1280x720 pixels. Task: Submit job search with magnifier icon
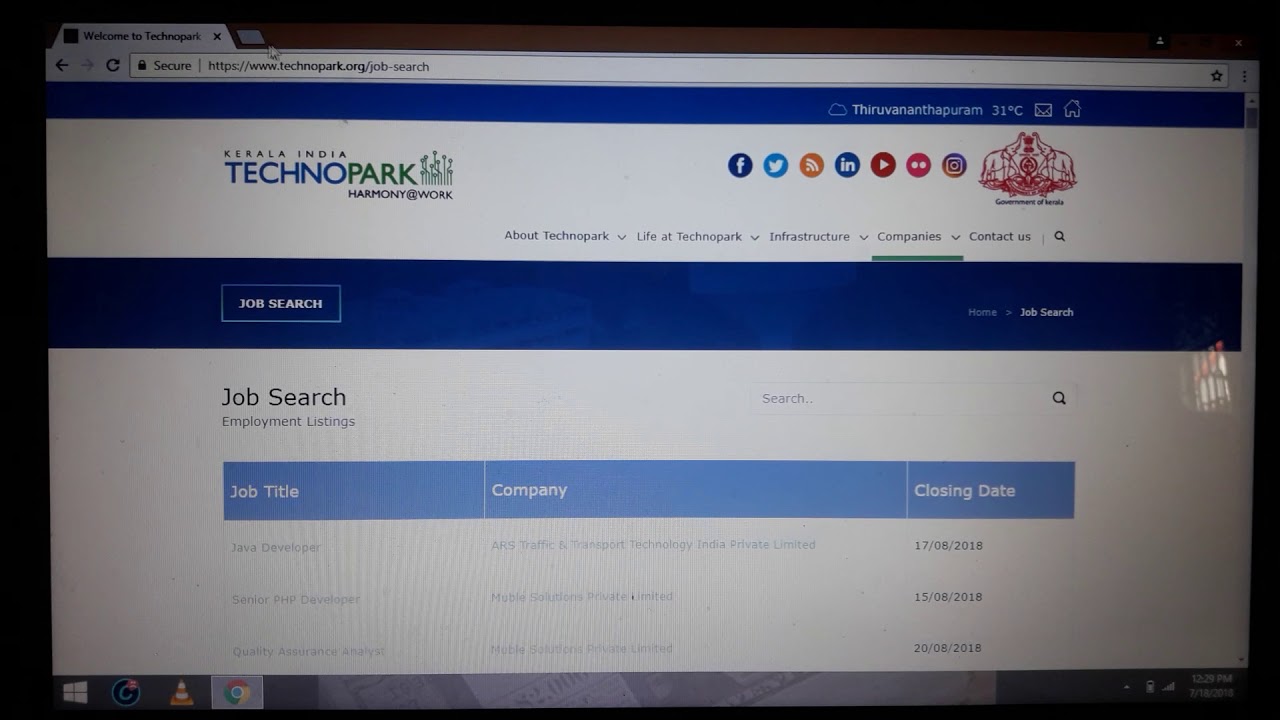[x=1059, y=398]
